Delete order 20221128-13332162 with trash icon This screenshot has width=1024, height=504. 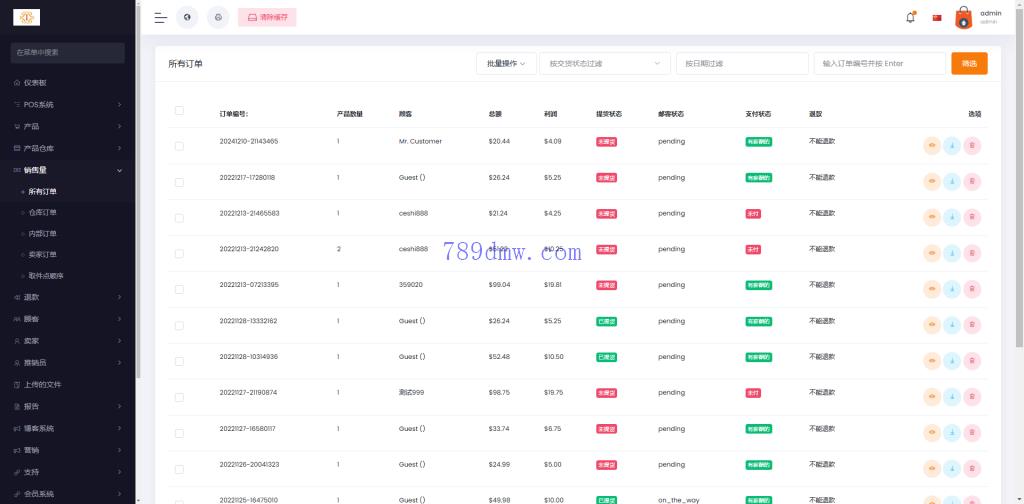pyautogui.click(x=972, y=325)
